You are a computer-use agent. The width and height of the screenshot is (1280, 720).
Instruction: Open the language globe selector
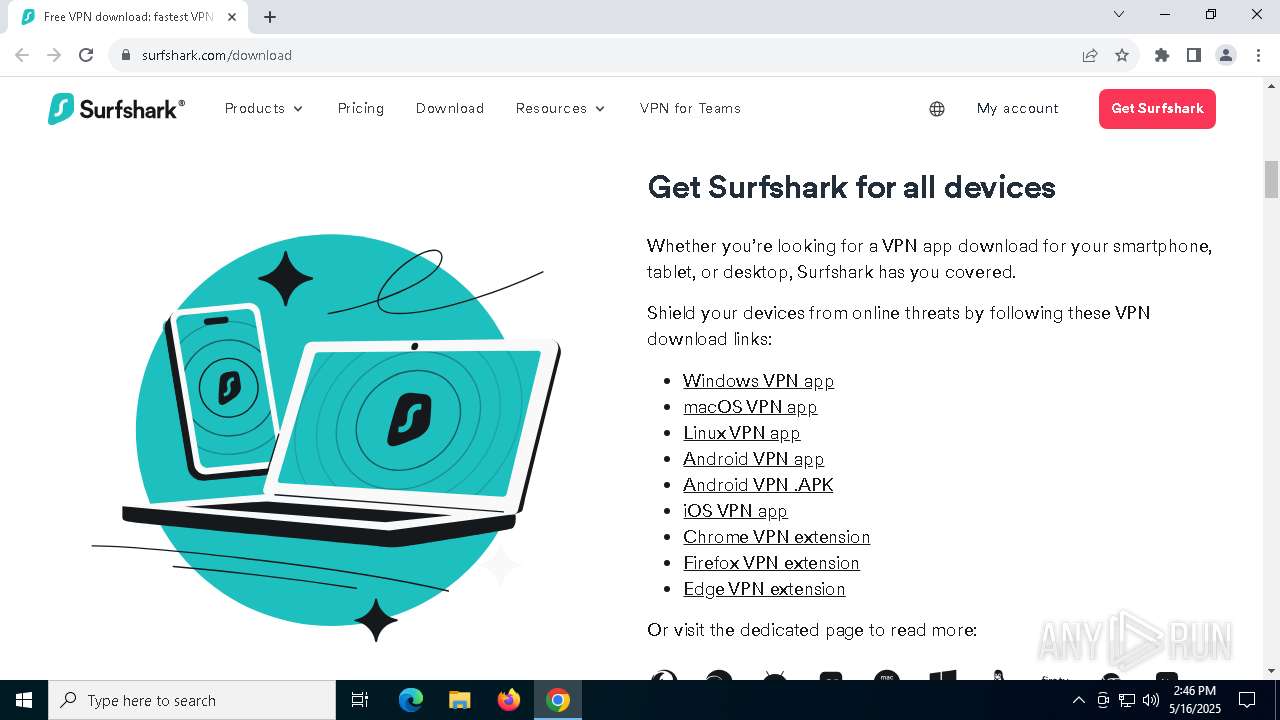click(937, 109)
